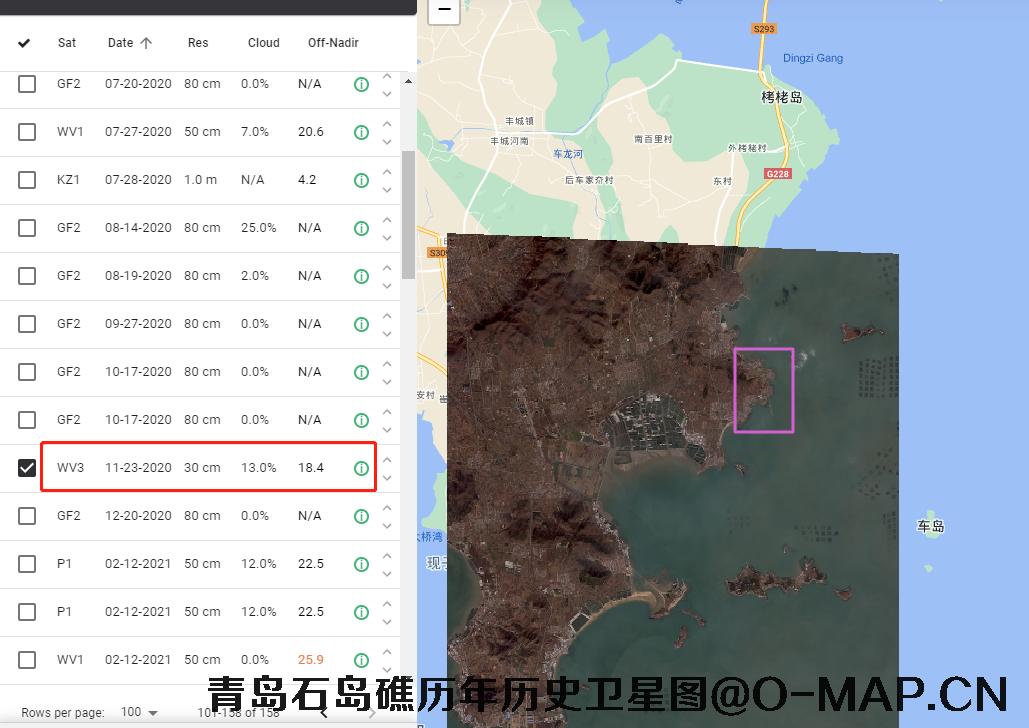Move GF2 08-19-2020 row down with chevron

pyautogui.click(x=387, y=285)
